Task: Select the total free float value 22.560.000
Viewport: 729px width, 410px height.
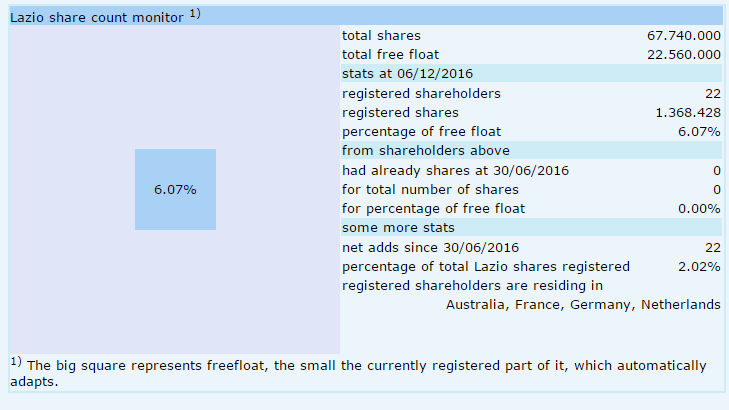Action: point(684,55)
